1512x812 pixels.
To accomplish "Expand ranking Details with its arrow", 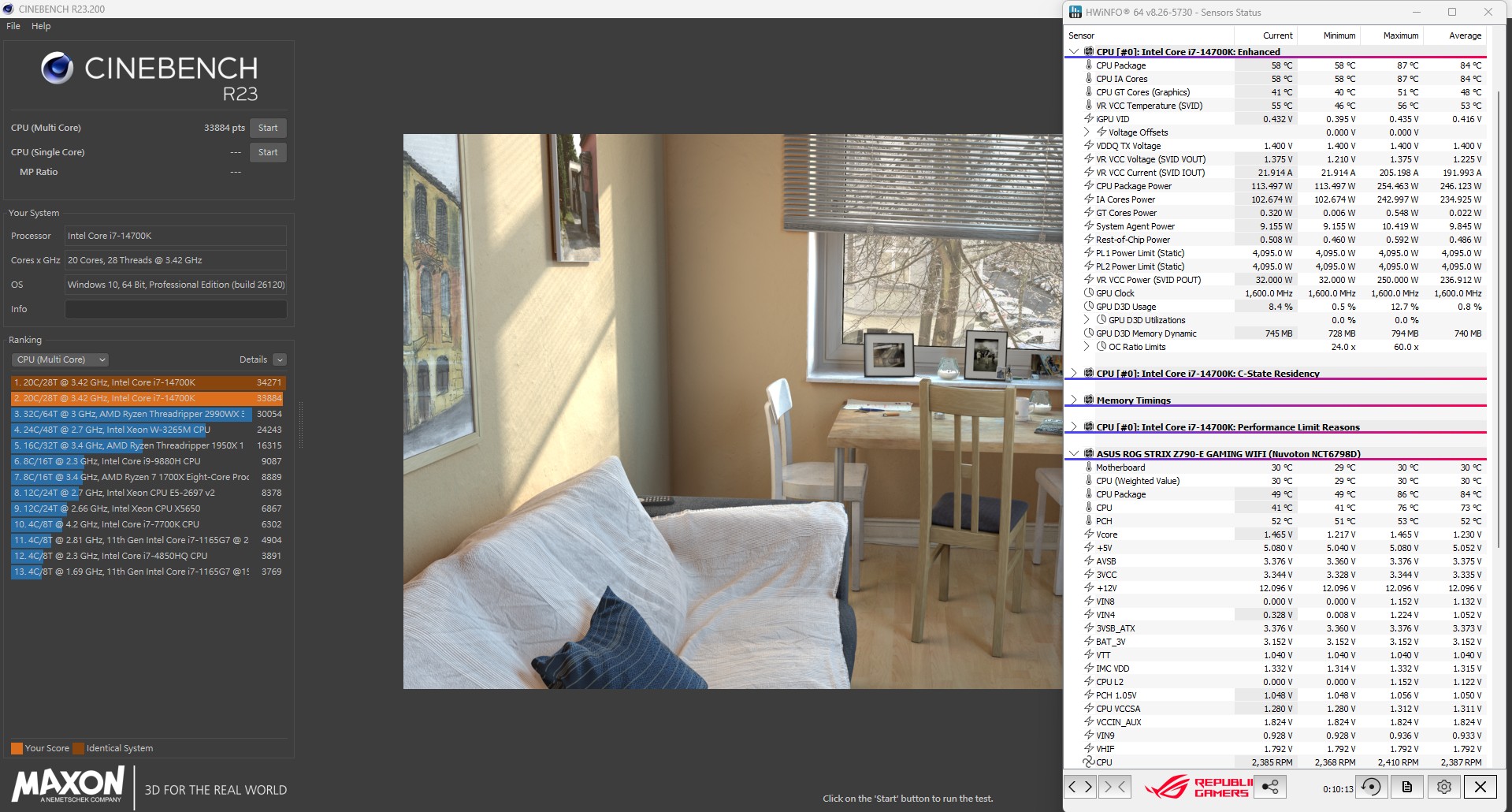I will (280, 359).
